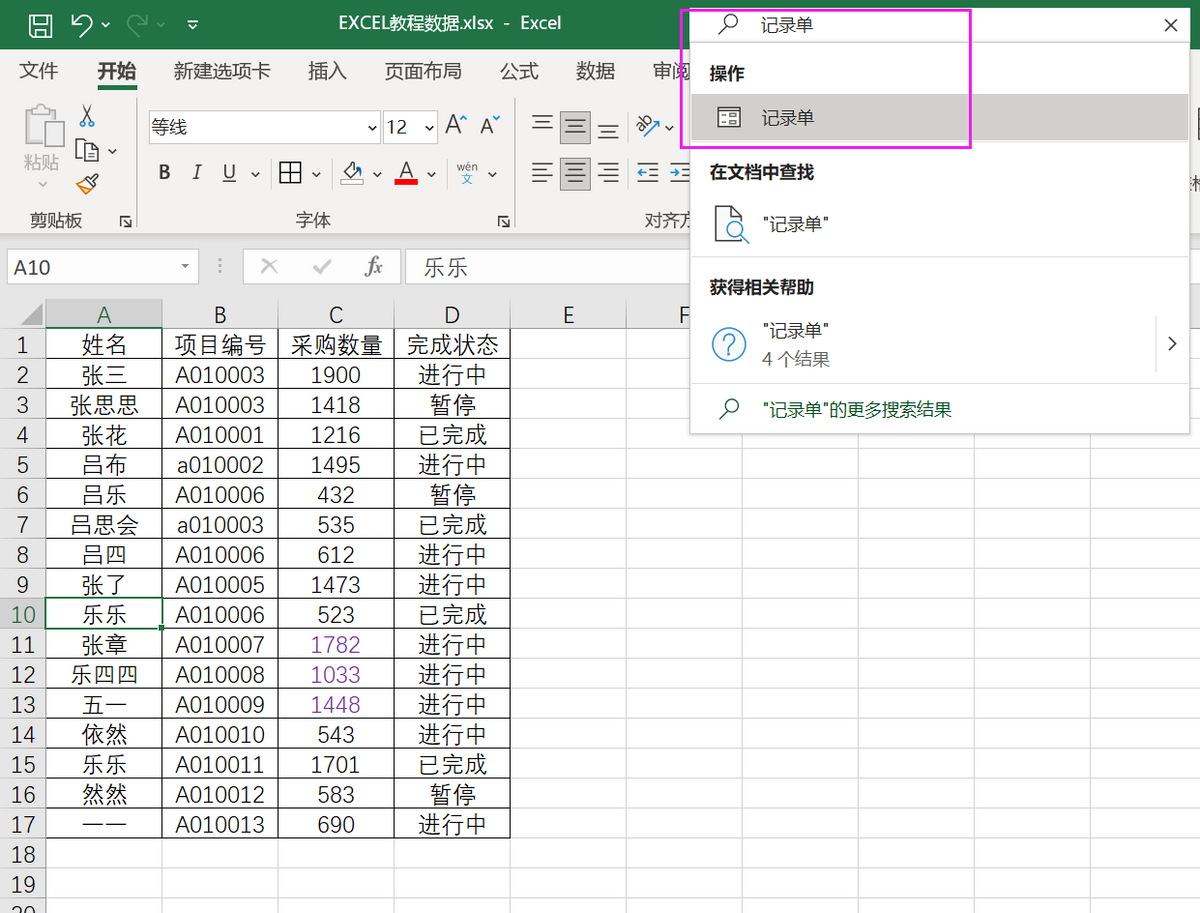Run the 记录单 action from search results
The width and height of the screenshot is (1200, 913).
(939, 118)
